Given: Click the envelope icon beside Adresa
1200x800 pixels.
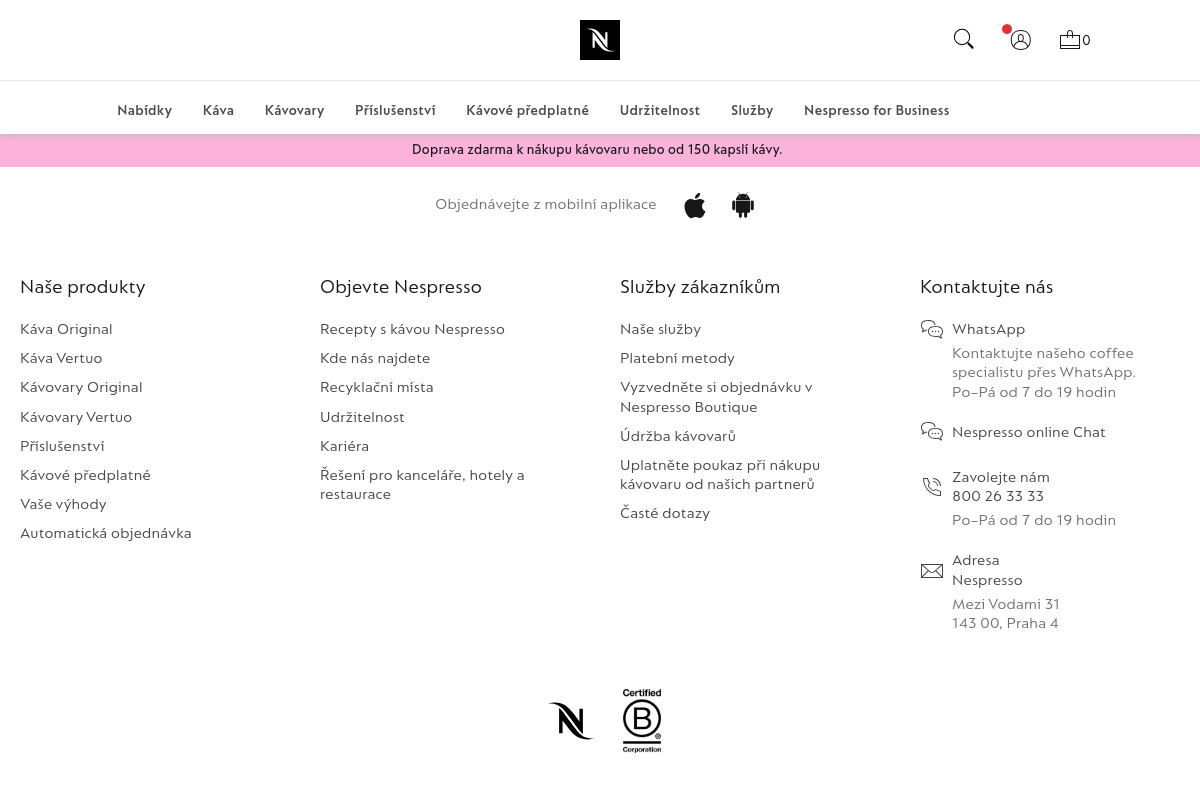Looking at the screenshot, I should [x=932, y=571].
